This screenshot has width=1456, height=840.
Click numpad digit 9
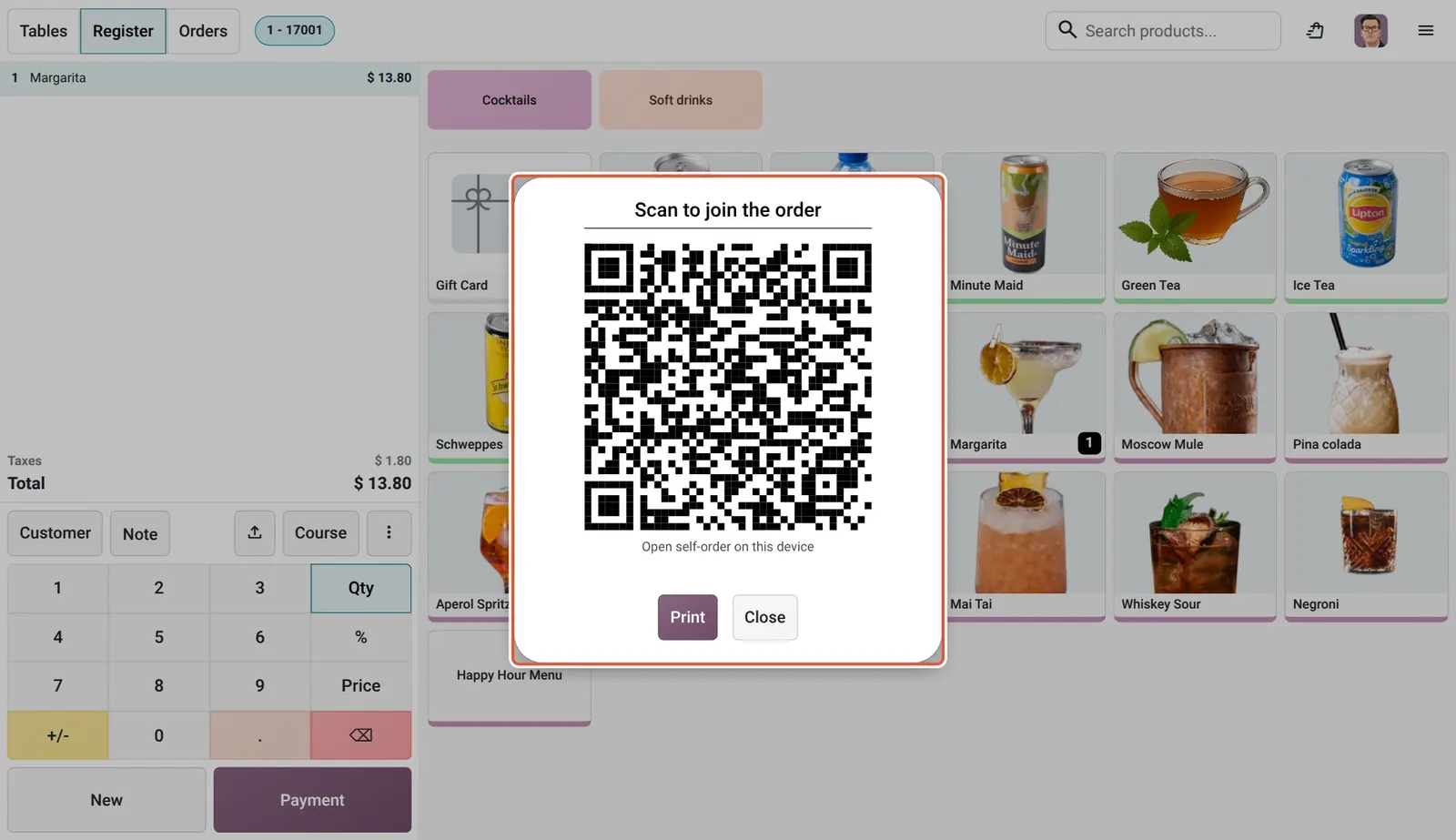pos(260,686)
